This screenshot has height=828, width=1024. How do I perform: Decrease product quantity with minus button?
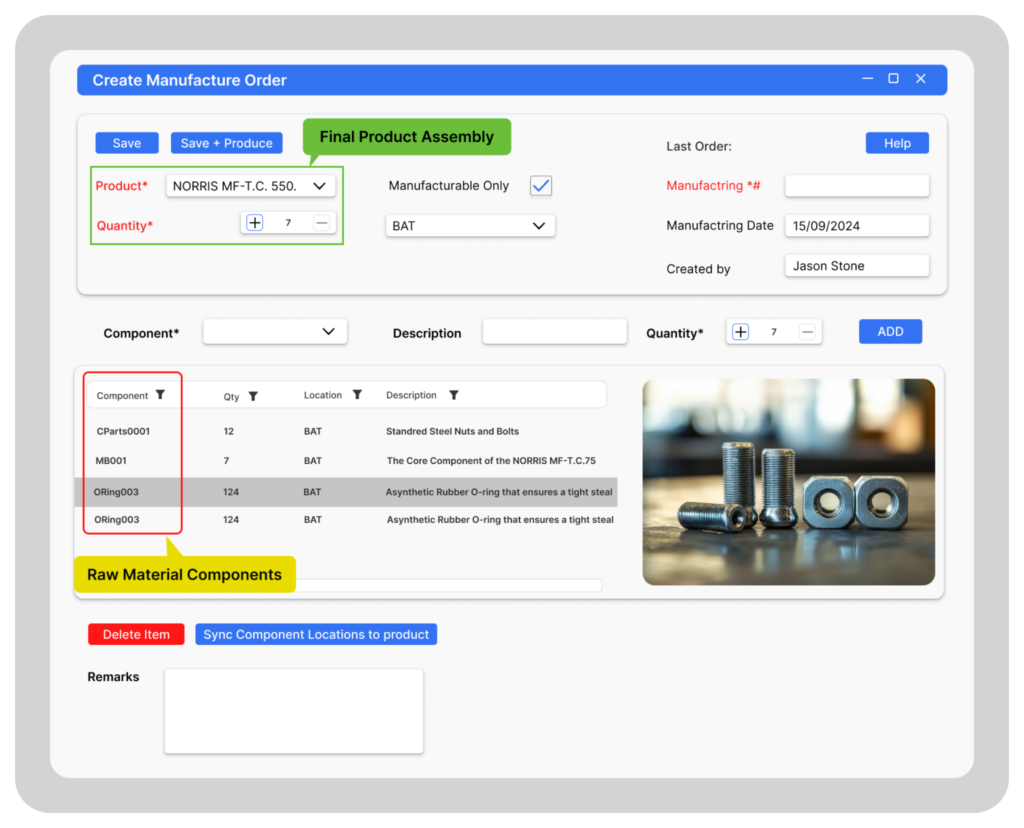tap(321, 223)
